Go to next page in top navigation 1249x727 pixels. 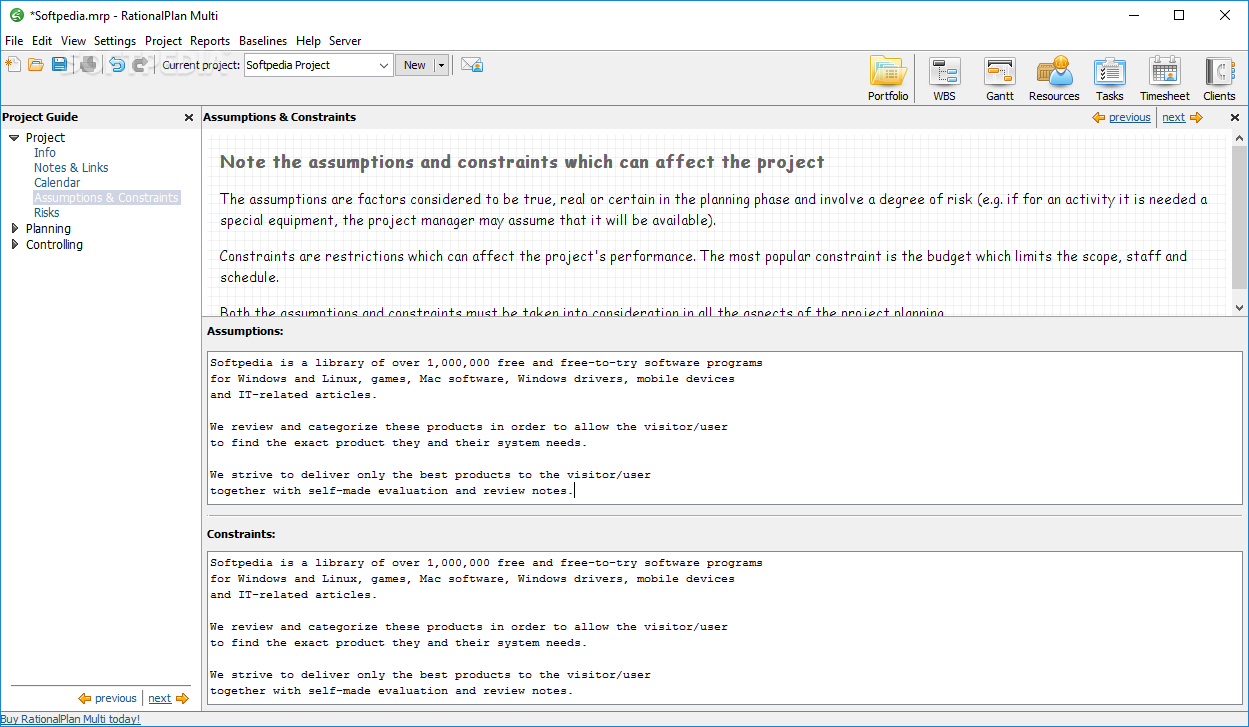pyautogui.click(x=1182, y=117)
